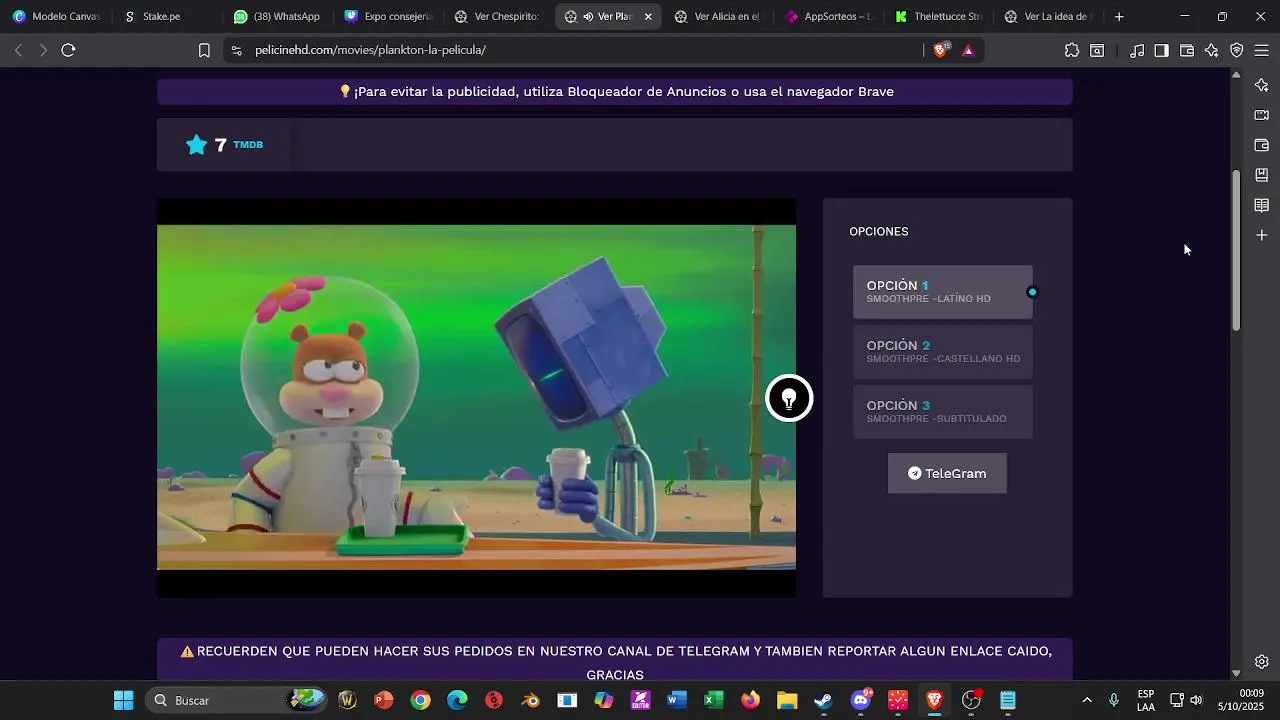This screenshot has width=1280, height=720.
Task: Open Leo AI in the right sidebar
Action: pyautogui.click(x=1262, y=85)
